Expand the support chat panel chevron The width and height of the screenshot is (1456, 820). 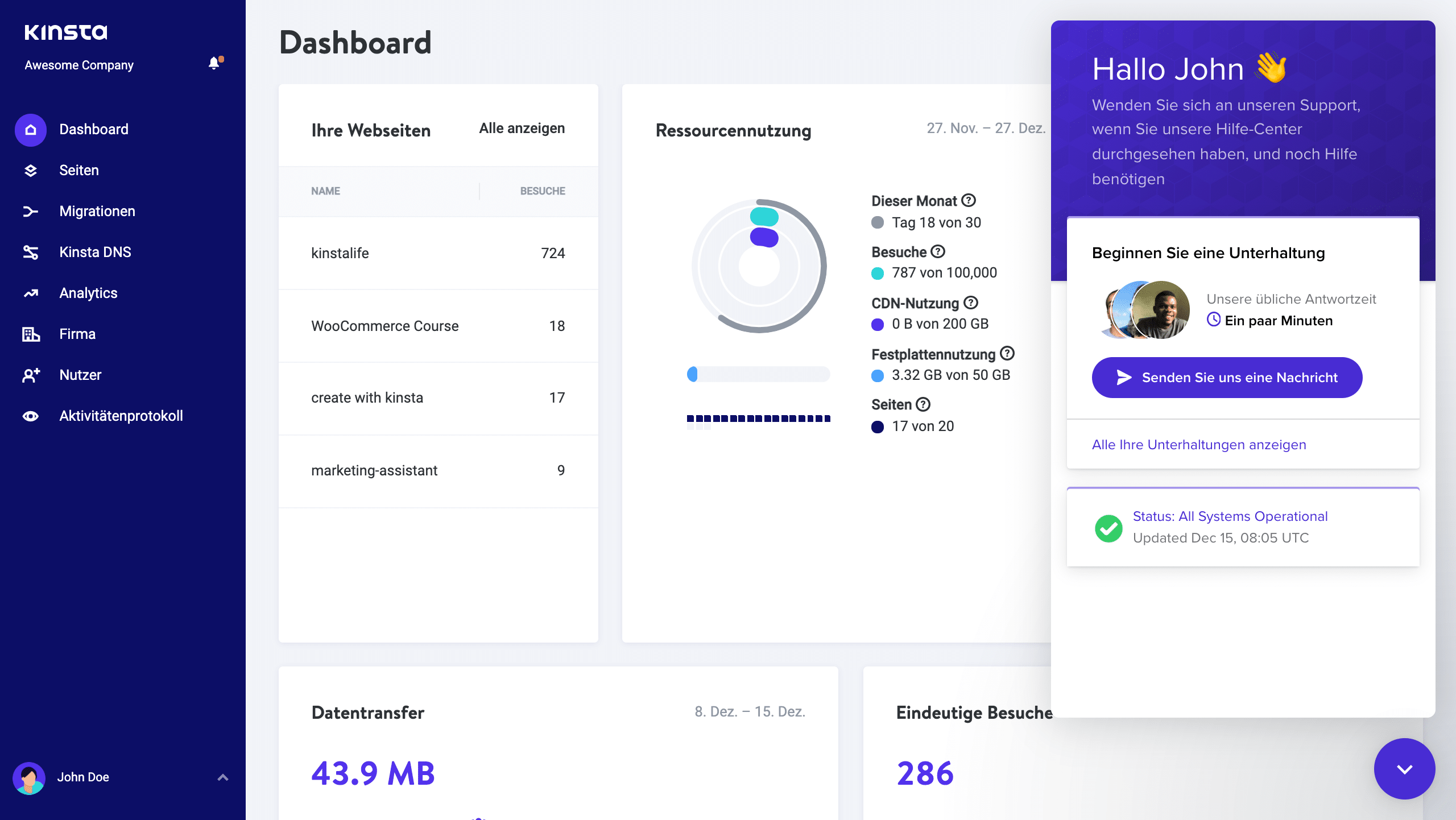point(1403,769)
